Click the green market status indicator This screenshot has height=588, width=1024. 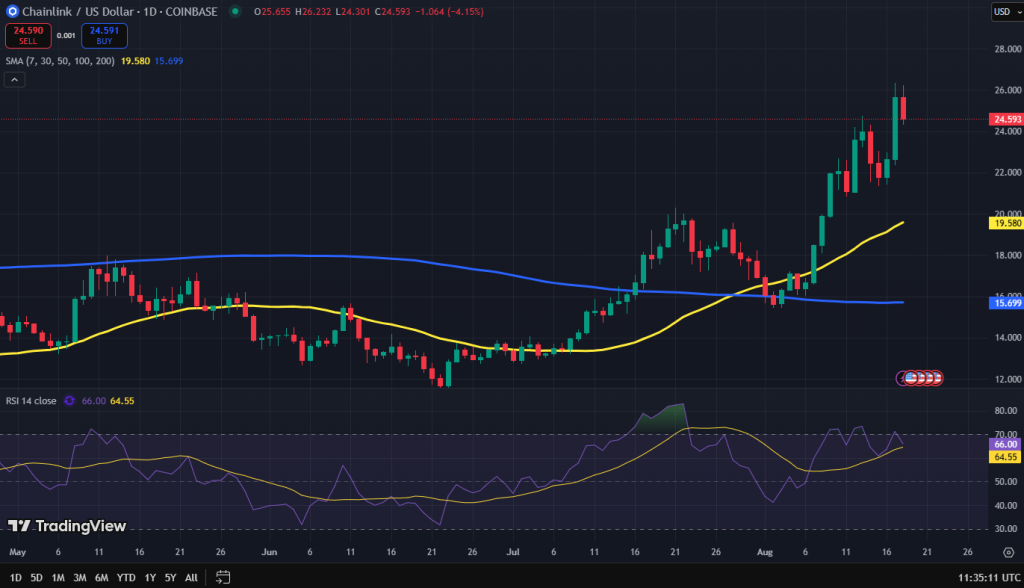(235, 12)
